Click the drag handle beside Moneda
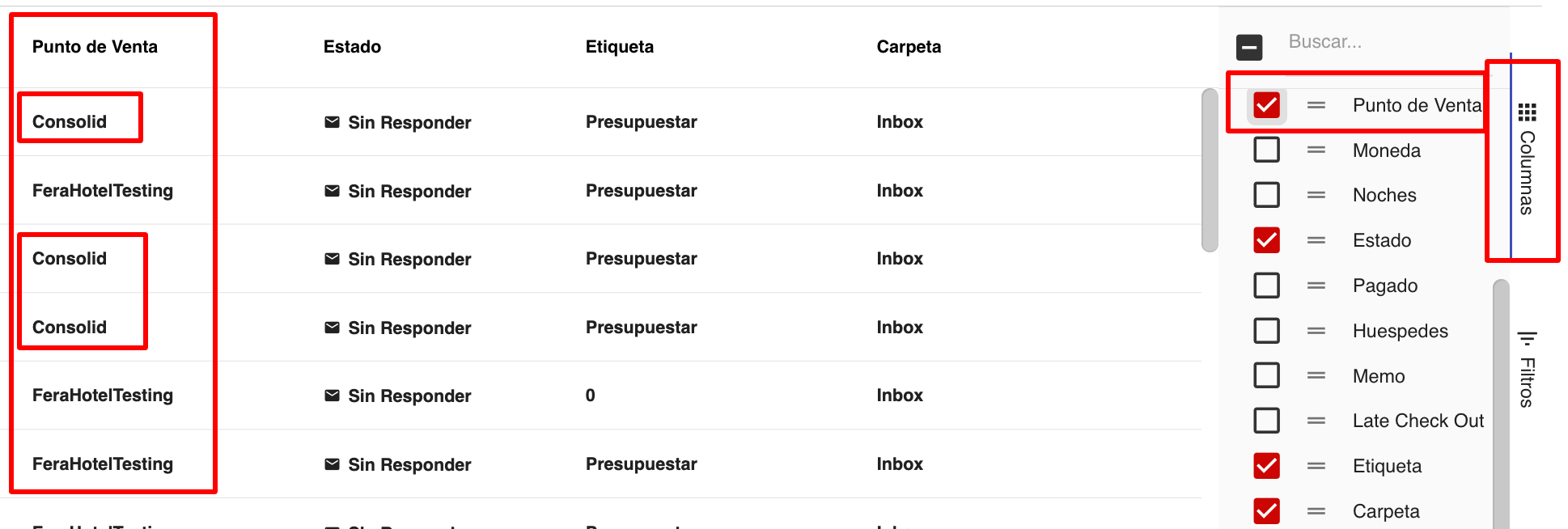 pyautogui.click(x=1316, y=150)
